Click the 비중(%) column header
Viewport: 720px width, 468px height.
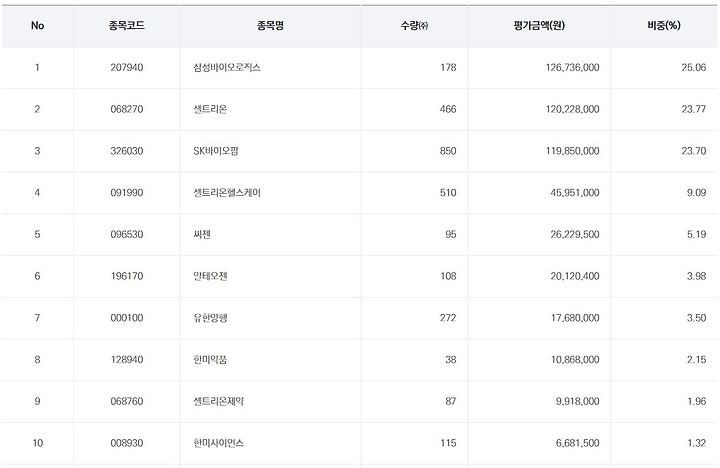point(664,26)
